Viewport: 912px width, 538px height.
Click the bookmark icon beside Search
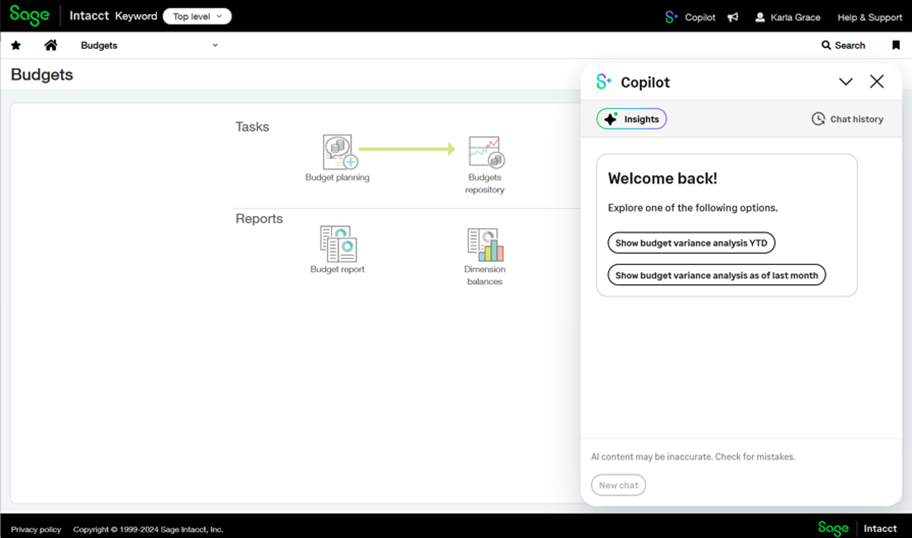coord(896,45)
